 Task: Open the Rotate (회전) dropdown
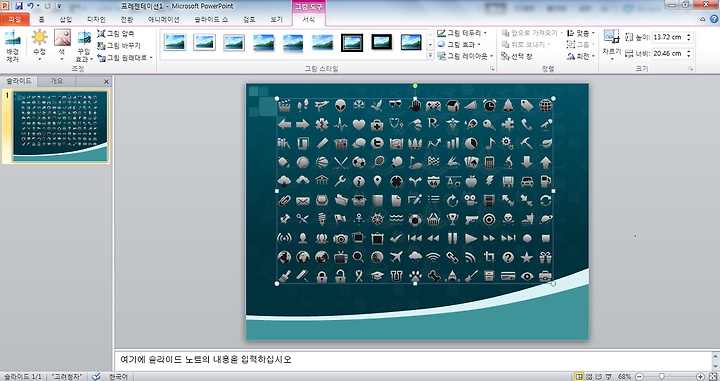[x=581, y=56]
